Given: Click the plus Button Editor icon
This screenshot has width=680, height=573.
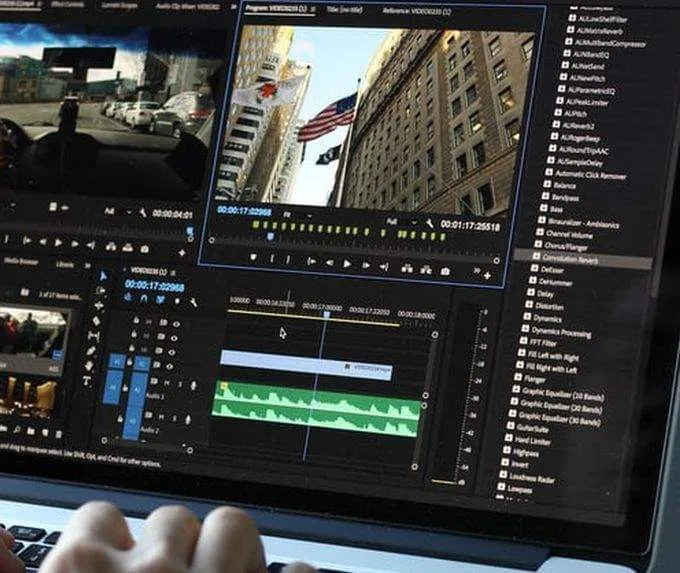Looking at the screenshot, I should (487, 274).
